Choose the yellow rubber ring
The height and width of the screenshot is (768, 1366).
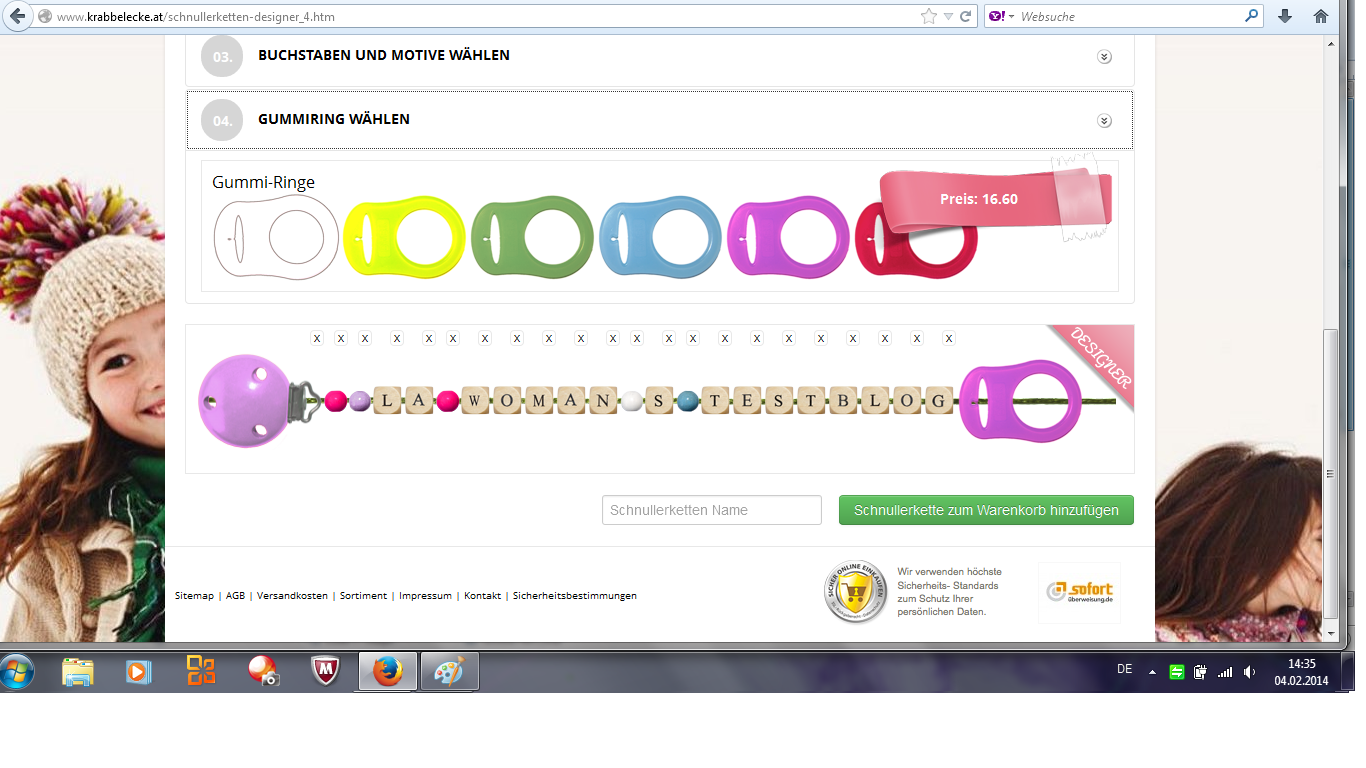404,237
